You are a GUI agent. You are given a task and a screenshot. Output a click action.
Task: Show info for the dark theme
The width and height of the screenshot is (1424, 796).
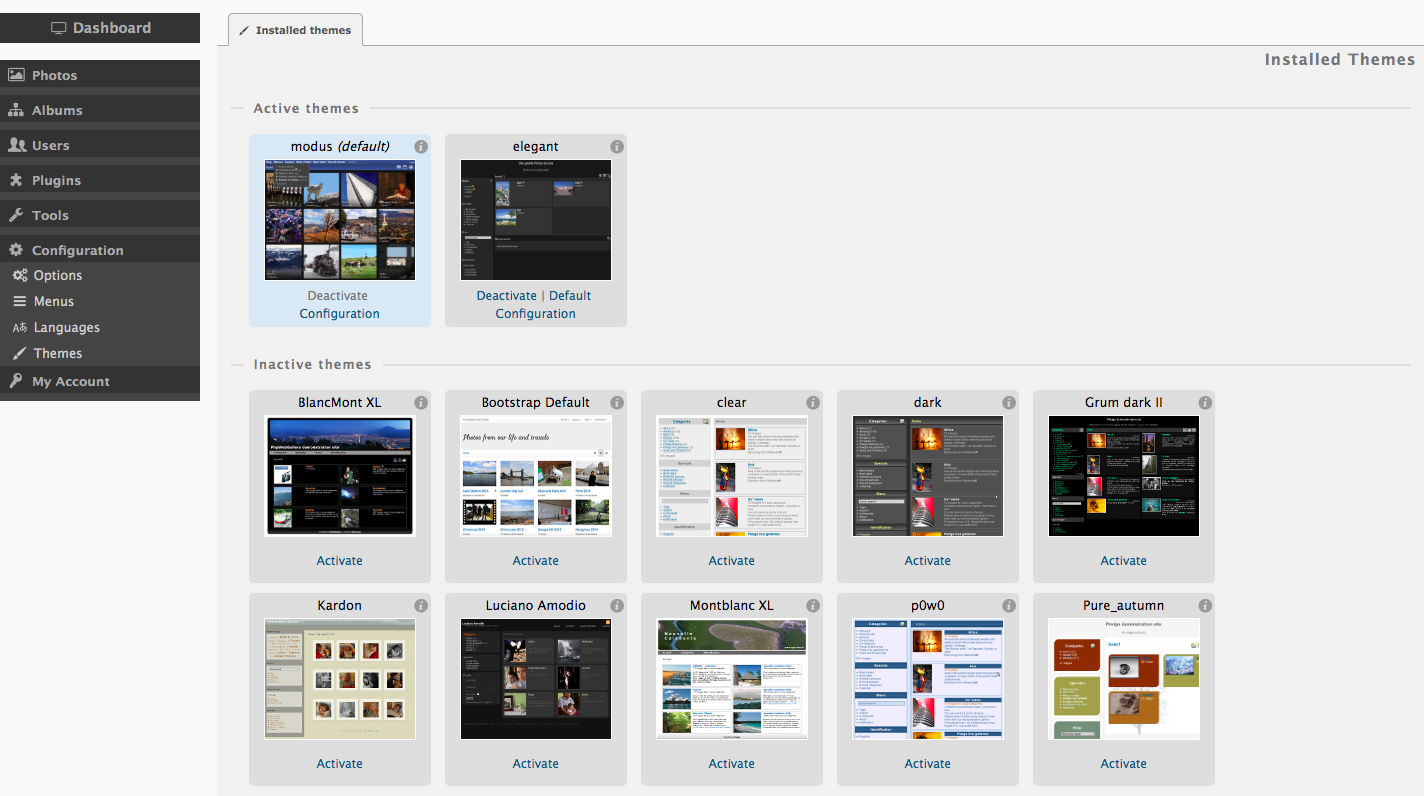(x=1009, y=402)
